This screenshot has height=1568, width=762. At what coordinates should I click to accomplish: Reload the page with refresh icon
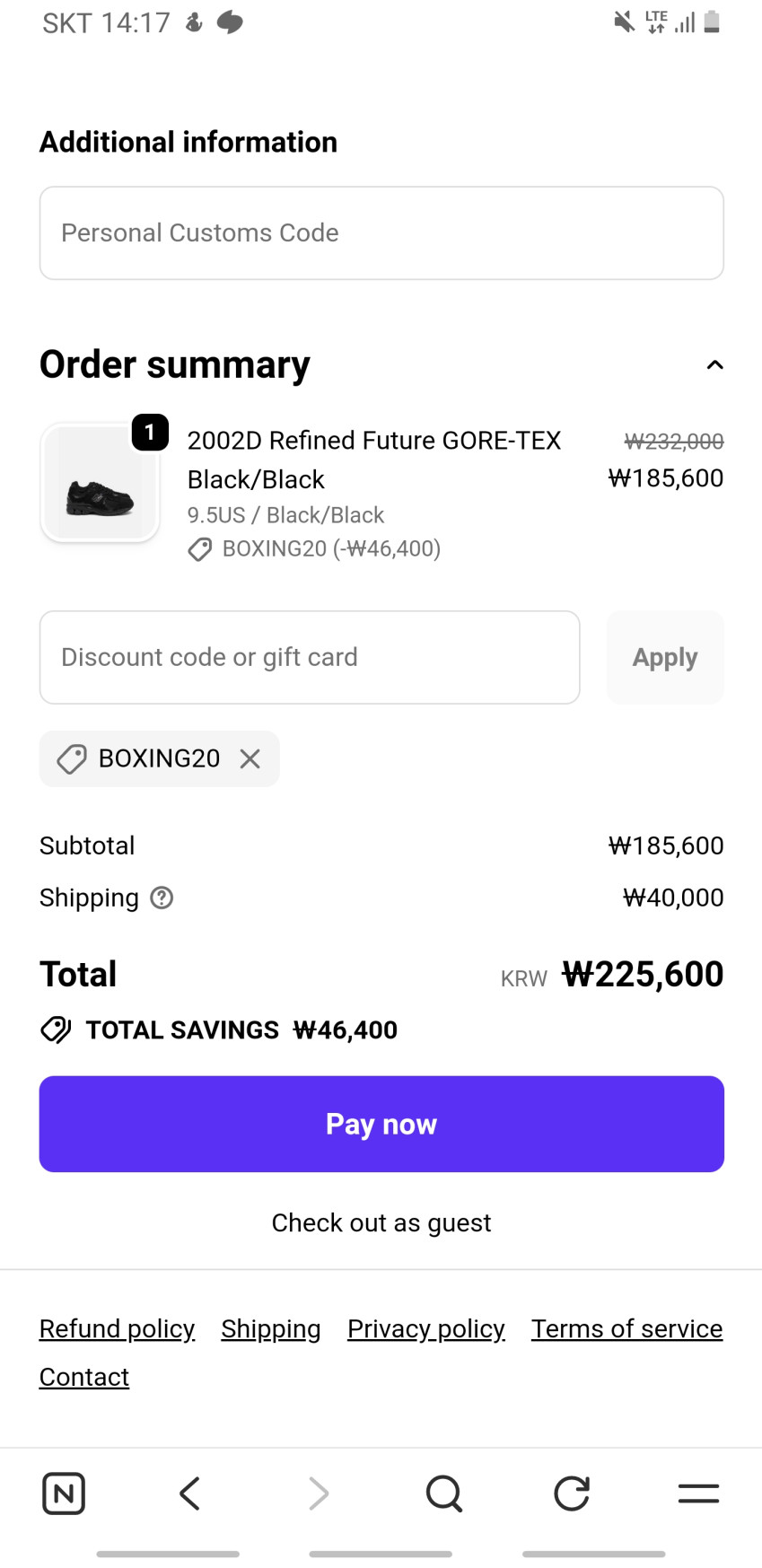point(572,1494)
